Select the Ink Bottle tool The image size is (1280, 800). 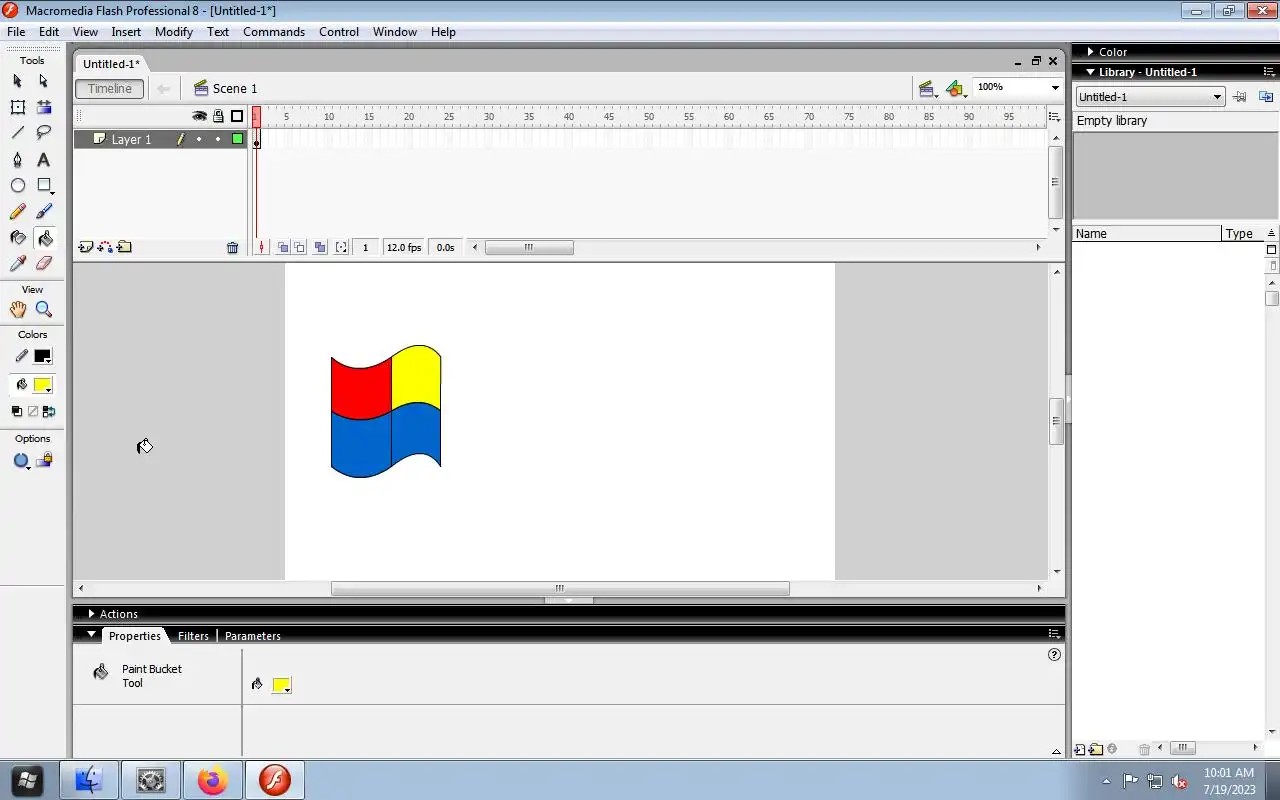coord(17,238)
